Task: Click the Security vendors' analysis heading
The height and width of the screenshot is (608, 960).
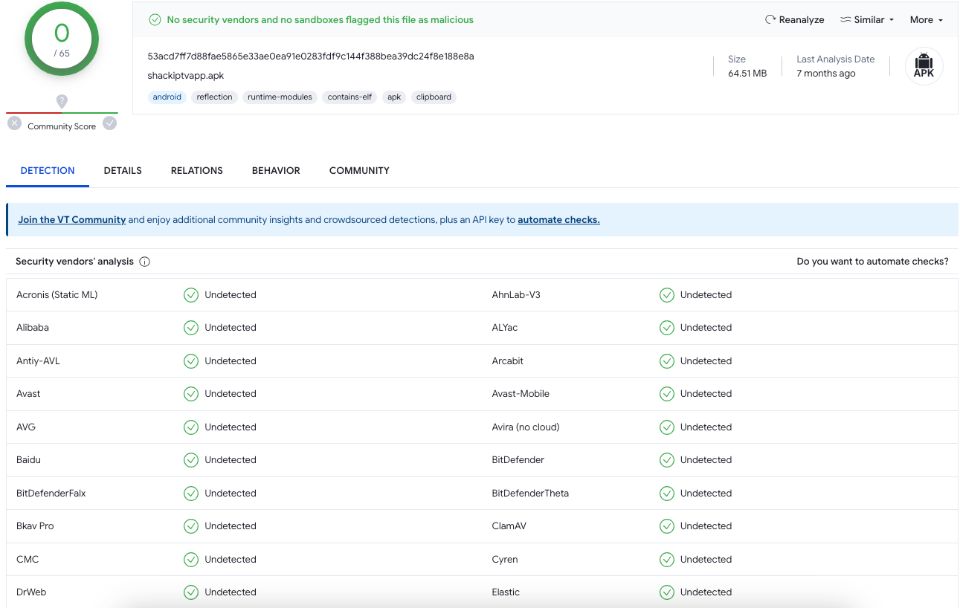Action: tap(74, 261)
